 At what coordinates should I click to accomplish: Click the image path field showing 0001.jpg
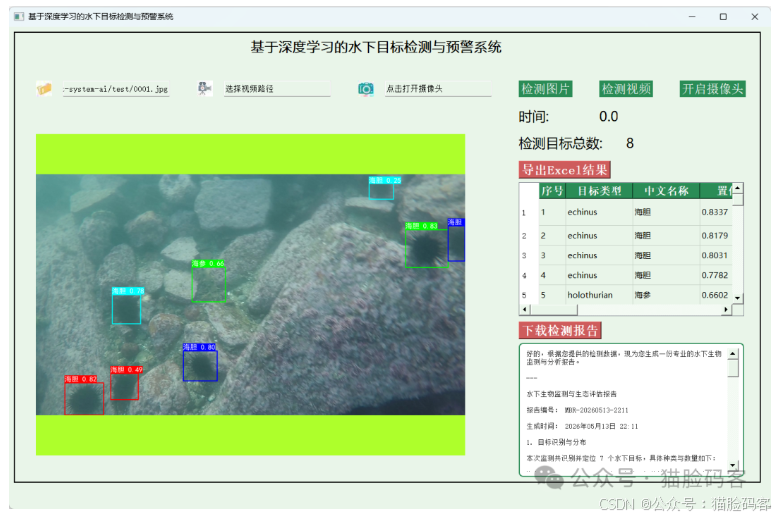tap(116, 89)
